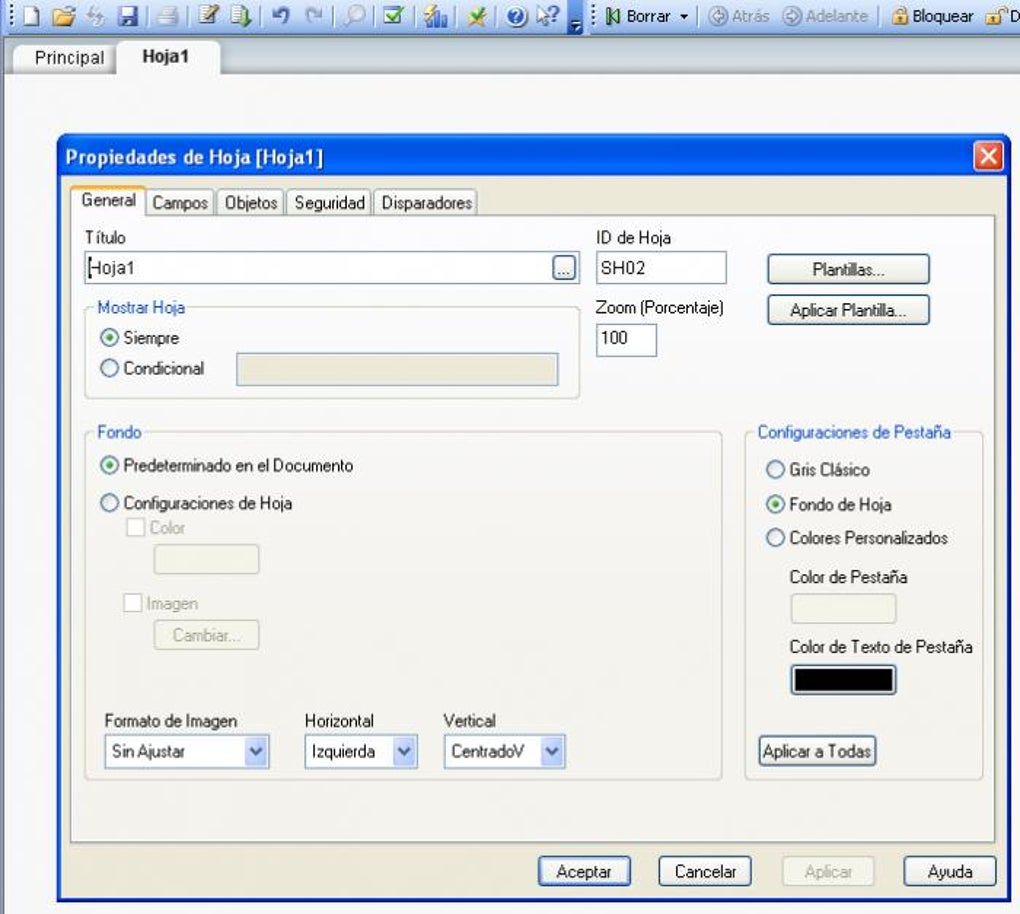Click the Save floppy disk icon
This screenshot has height=914, width=1020.
(128, 16)
